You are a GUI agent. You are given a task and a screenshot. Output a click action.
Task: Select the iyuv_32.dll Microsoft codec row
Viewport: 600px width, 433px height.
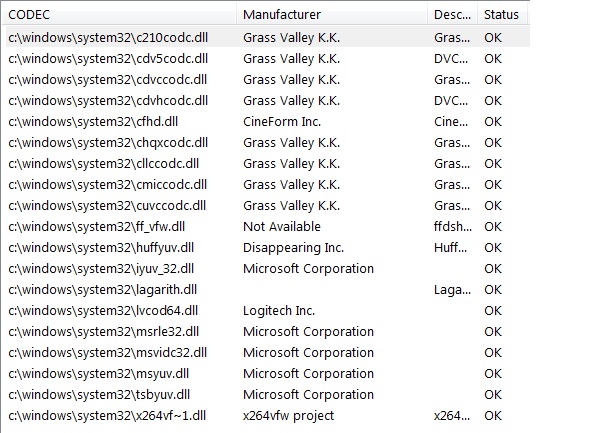click(x=101, y=268)
